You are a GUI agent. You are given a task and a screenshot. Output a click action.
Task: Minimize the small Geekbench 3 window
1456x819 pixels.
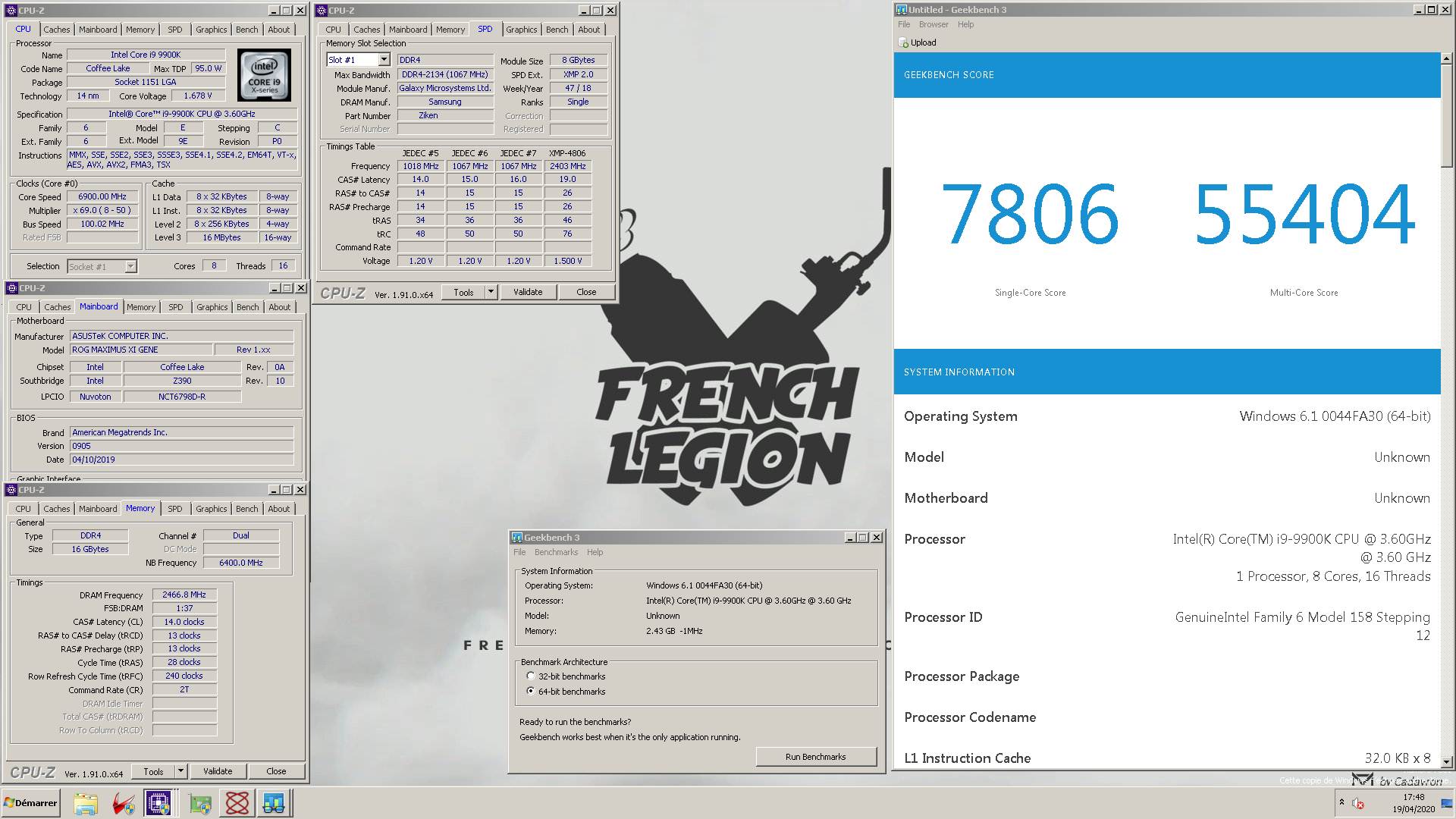849,538
